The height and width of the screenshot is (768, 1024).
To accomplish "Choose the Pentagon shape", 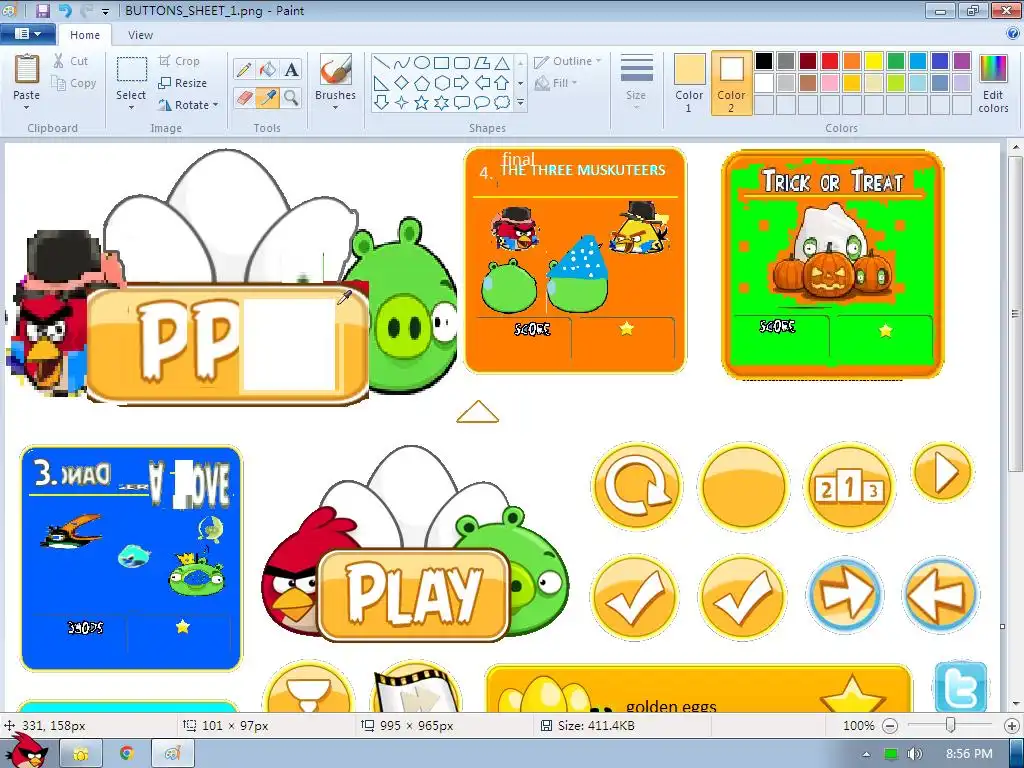I will (x=422, y=82).
